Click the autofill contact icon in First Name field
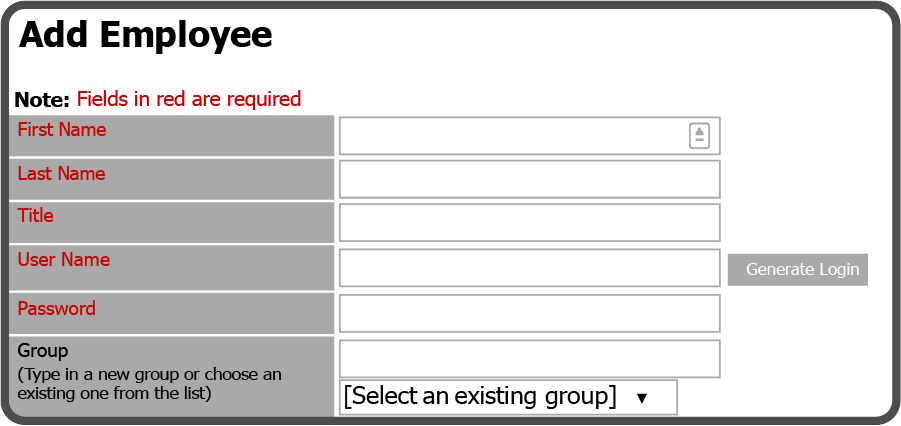This screenshot has width=901, height=426. [699, 136]
